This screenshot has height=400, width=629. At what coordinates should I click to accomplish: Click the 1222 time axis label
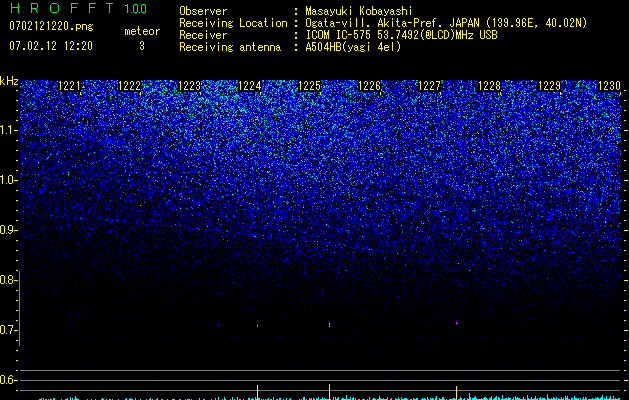click(130, 86)
